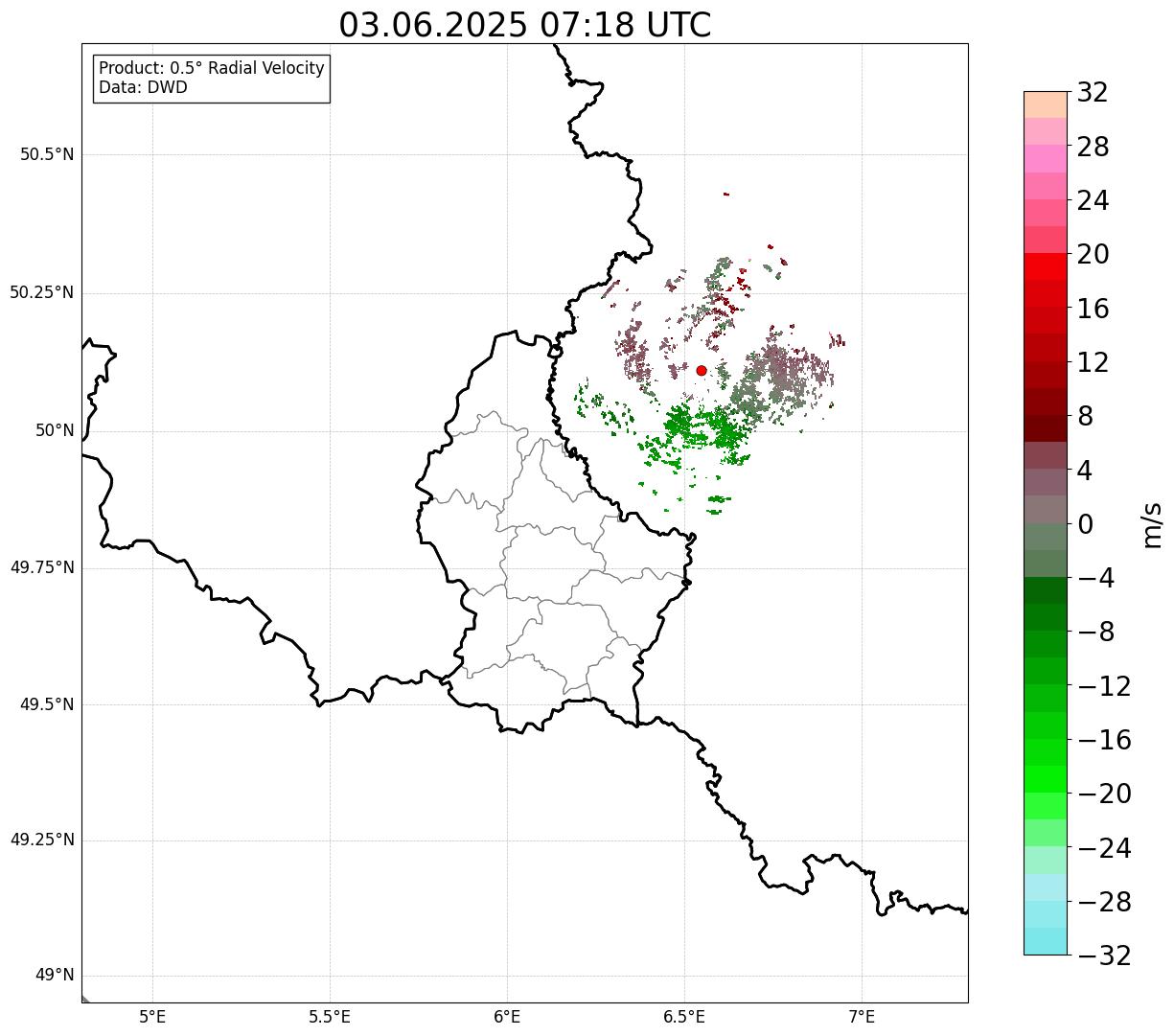This screenshot has height=1036, width=1174.
Task: Click the colorbar tick label 32
Action: click(x=1093, y=92)
